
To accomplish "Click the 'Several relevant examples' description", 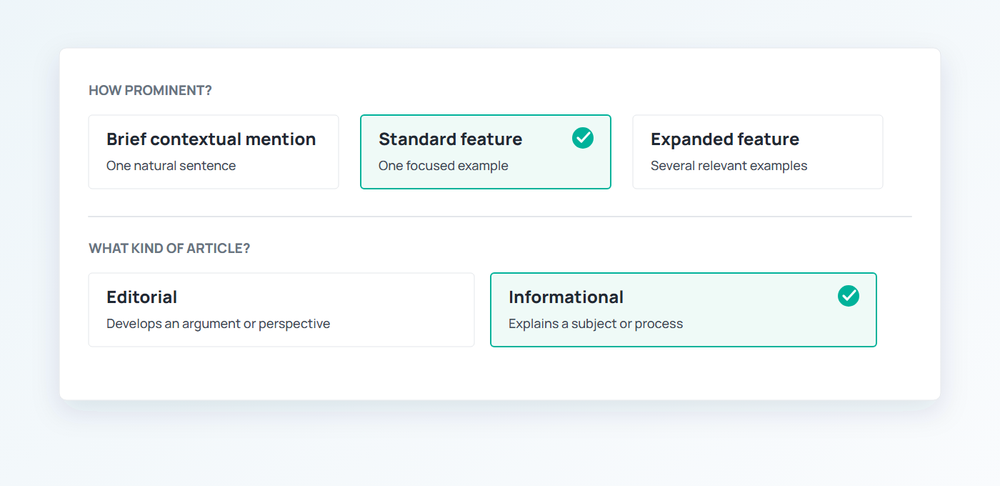I will pyautogui.click(x=729, y=166).
